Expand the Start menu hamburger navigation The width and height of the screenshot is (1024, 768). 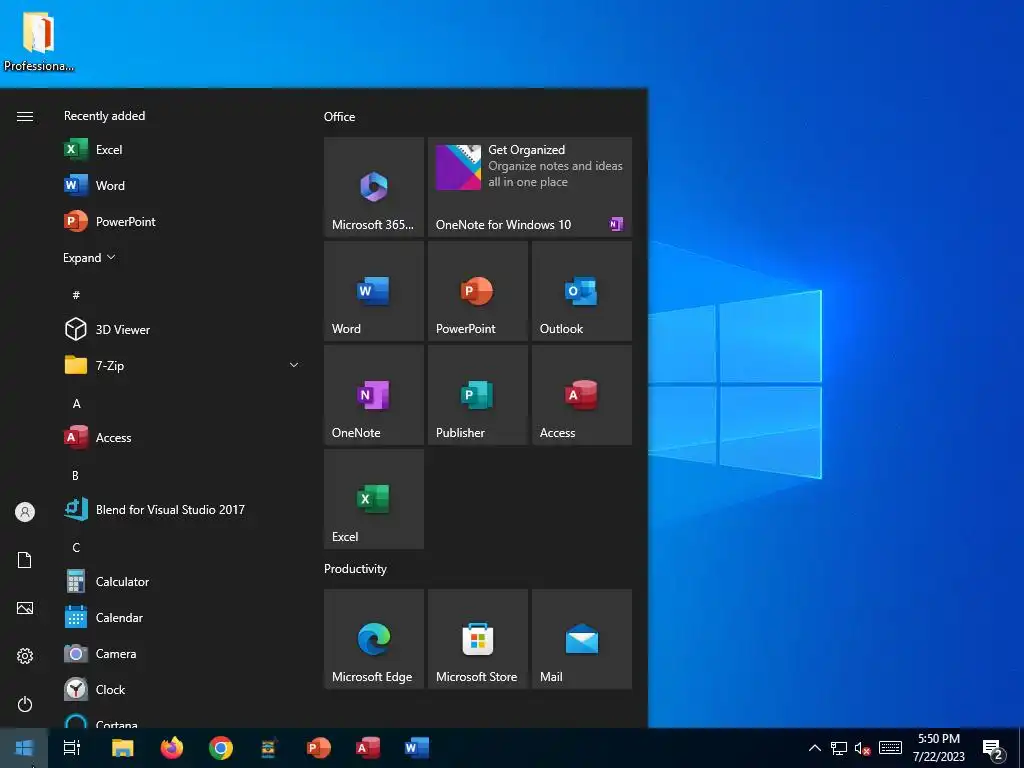point(25,116)
